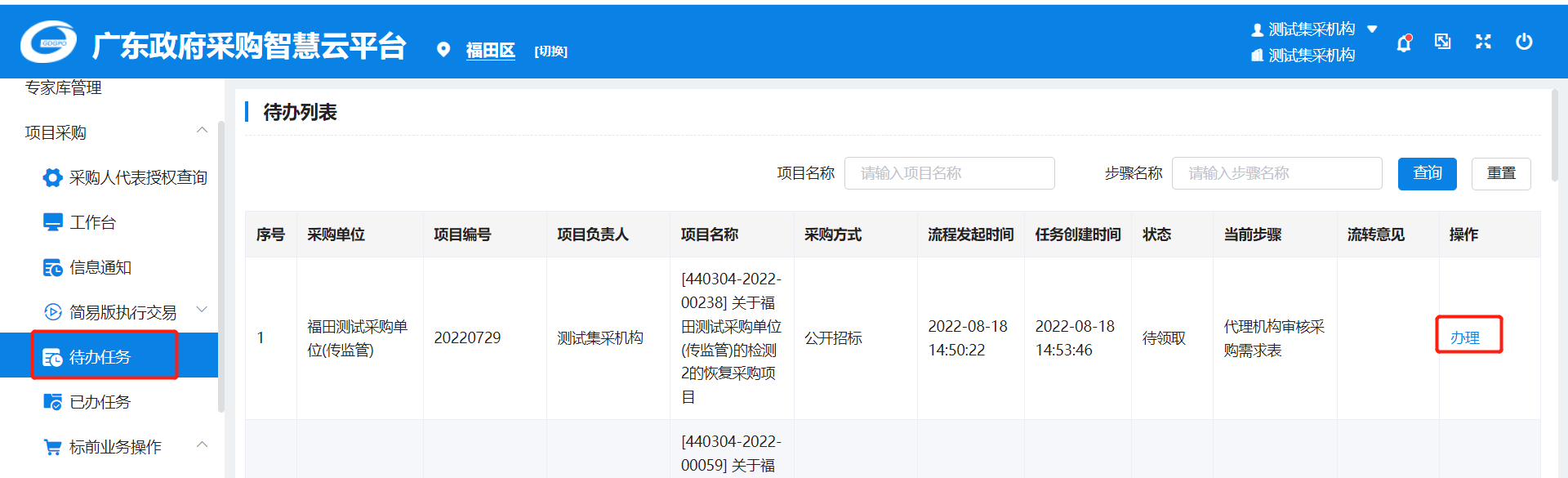The width and height of the screenshot is (1568, 478).
Task: Click the 重置 reset button
Action: [1500, 173]
